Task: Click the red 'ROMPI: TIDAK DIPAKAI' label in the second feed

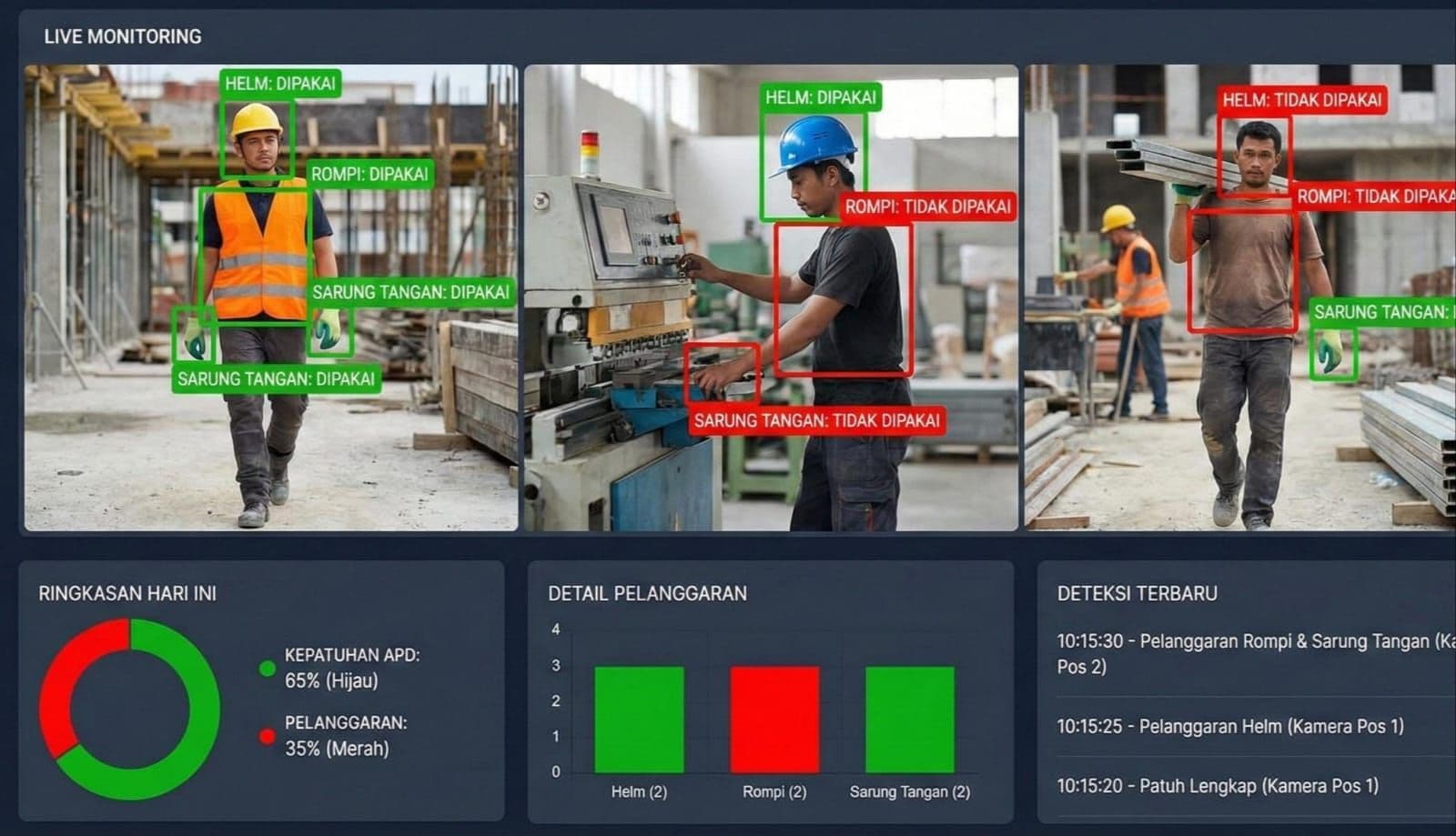Action: [928, 206]
